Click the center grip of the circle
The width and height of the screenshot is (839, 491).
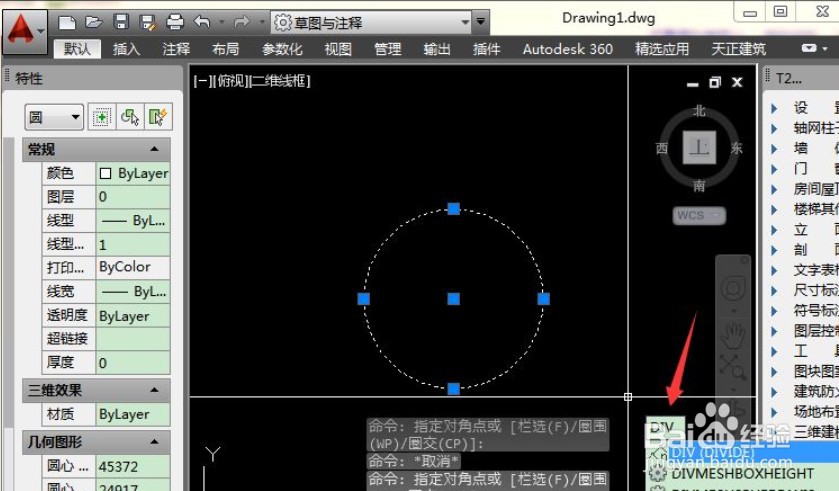click(453, 298)
